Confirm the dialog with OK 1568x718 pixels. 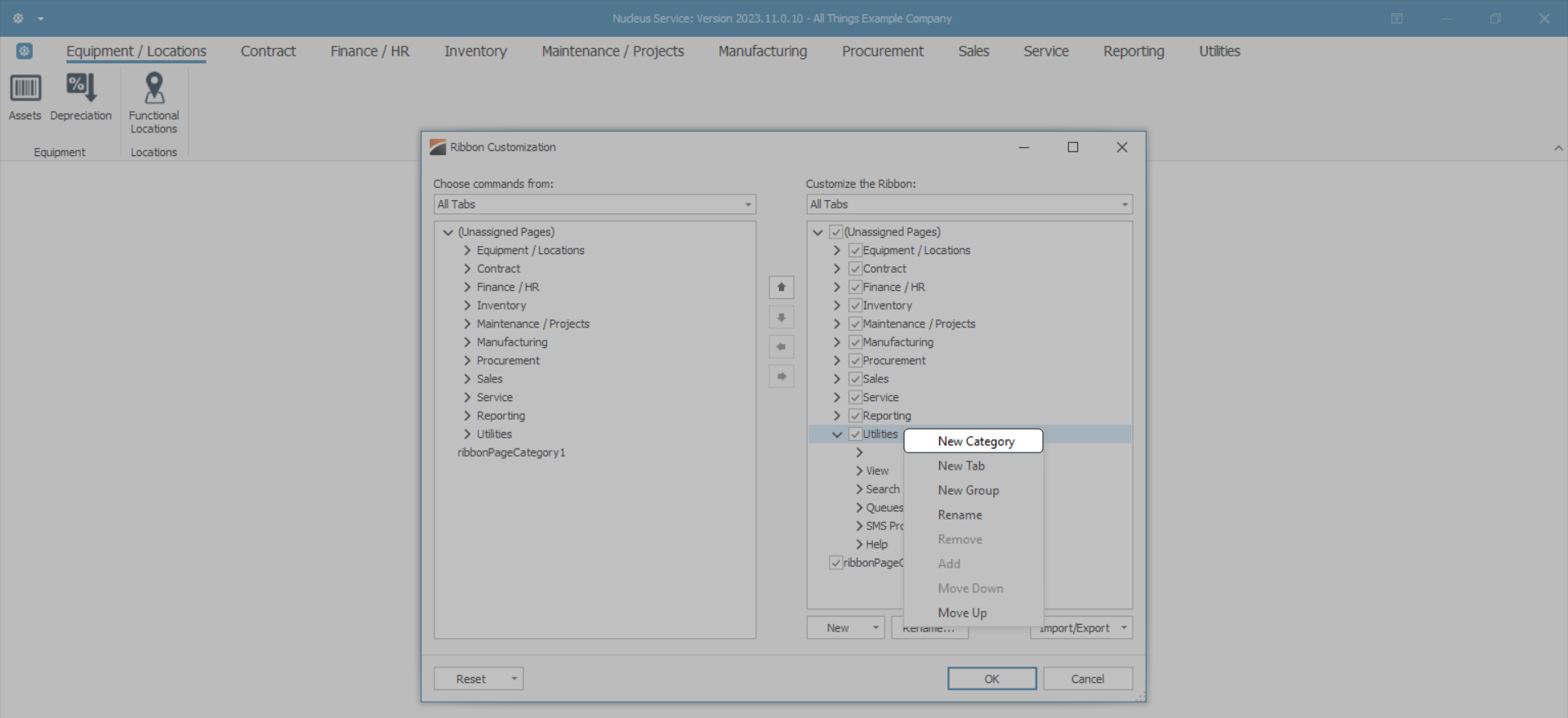pyautogui.click(x=992, y=679)
